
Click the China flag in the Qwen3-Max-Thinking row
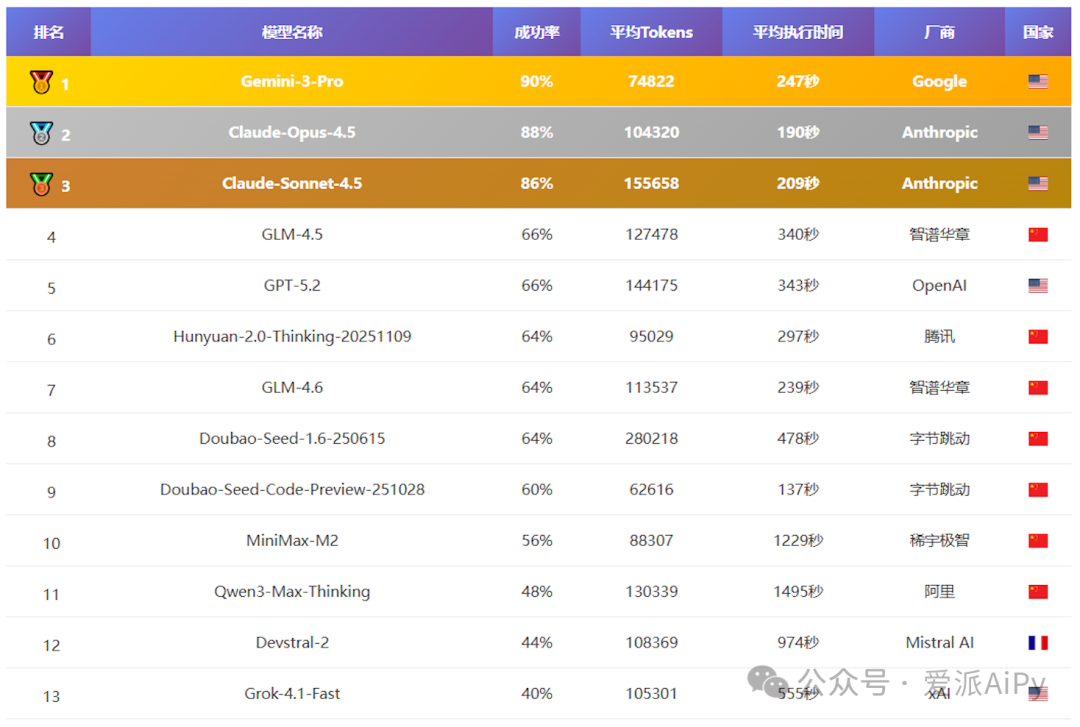(x=1038, y=591)
